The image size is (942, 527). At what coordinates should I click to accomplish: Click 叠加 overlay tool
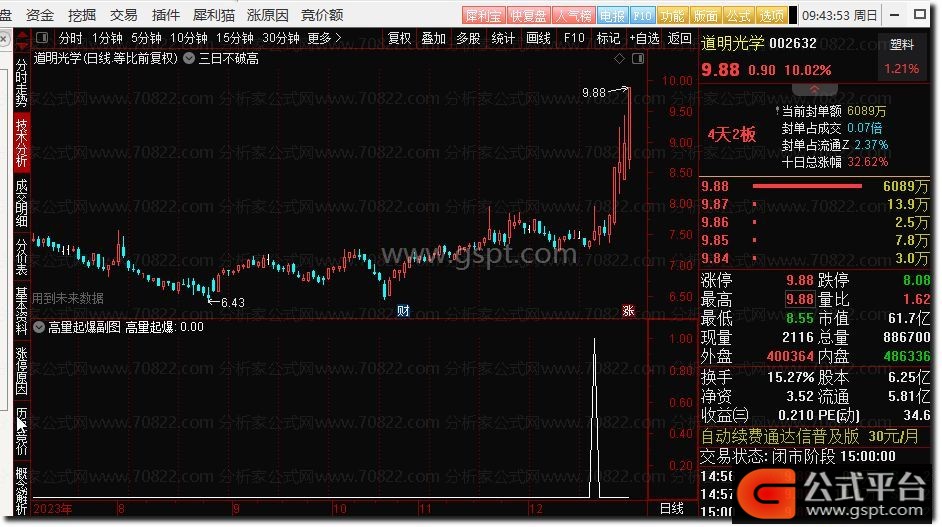pyautogui.click(x=433, y=38)
